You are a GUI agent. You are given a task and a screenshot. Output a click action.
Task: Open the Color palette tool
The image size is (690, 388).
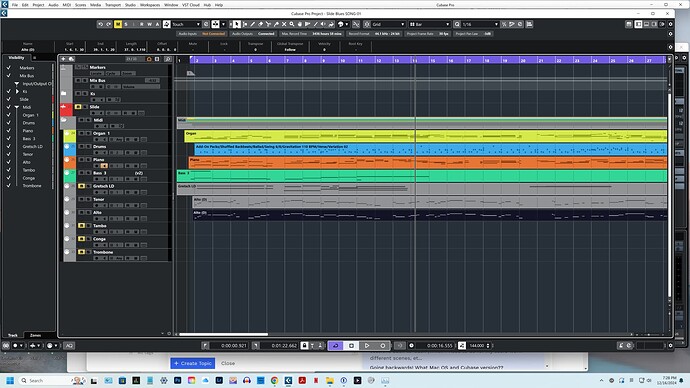pyautogui.click(x=341, y=24)
